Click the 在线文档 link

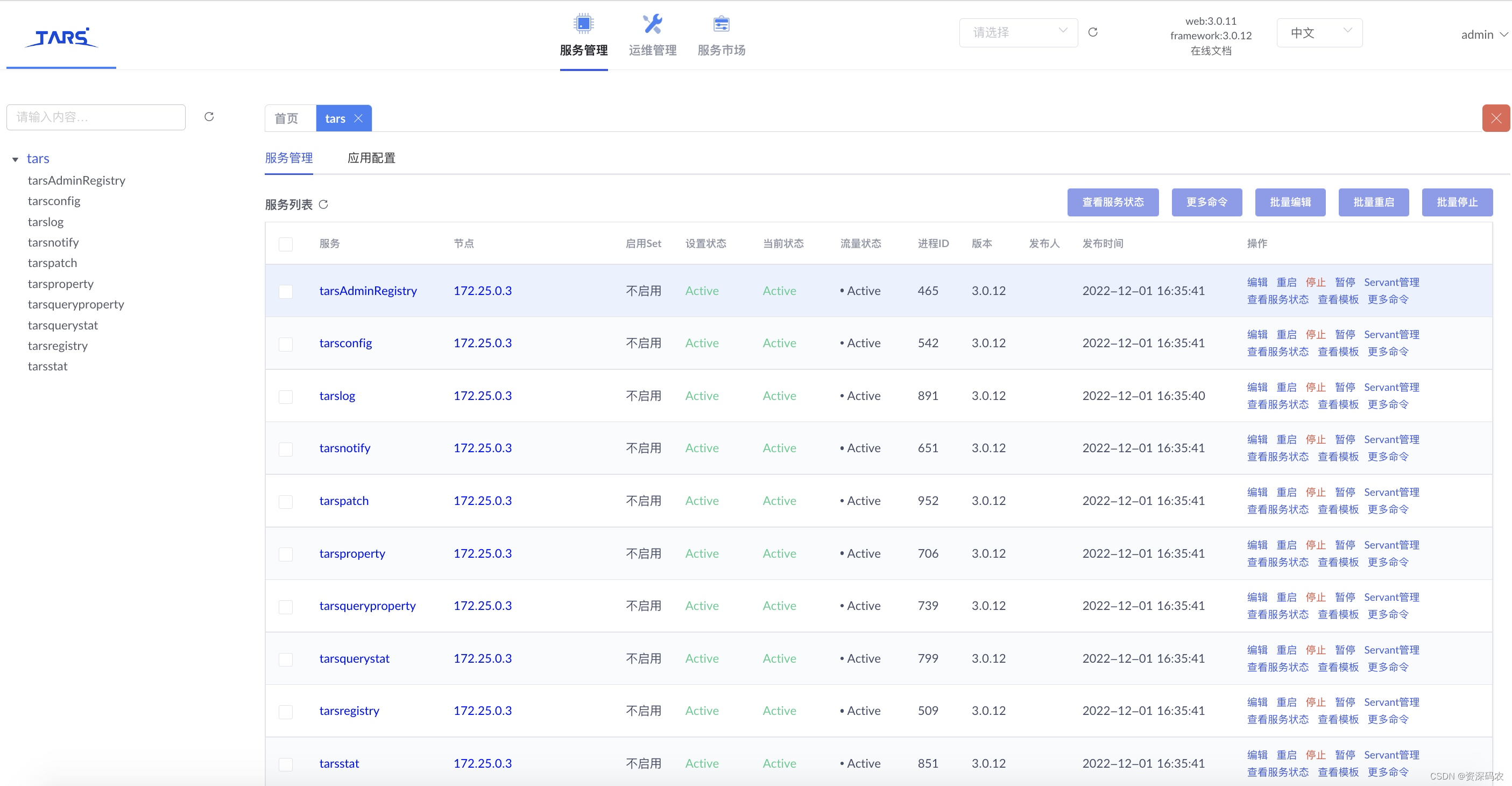(x=1210, y=51)
